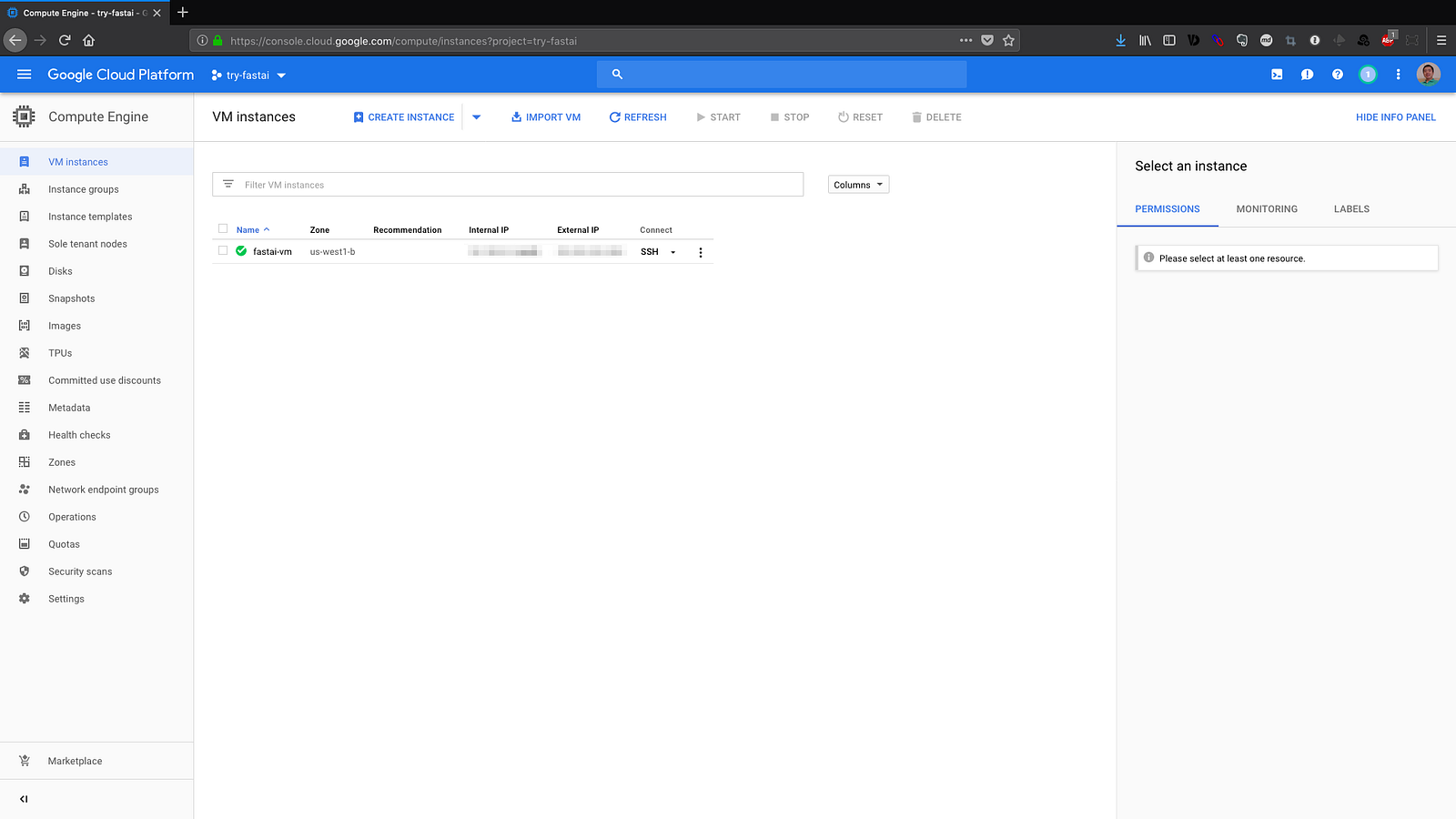
Task: Click Hide Info Panel
Action: [x=1396, y=117]
